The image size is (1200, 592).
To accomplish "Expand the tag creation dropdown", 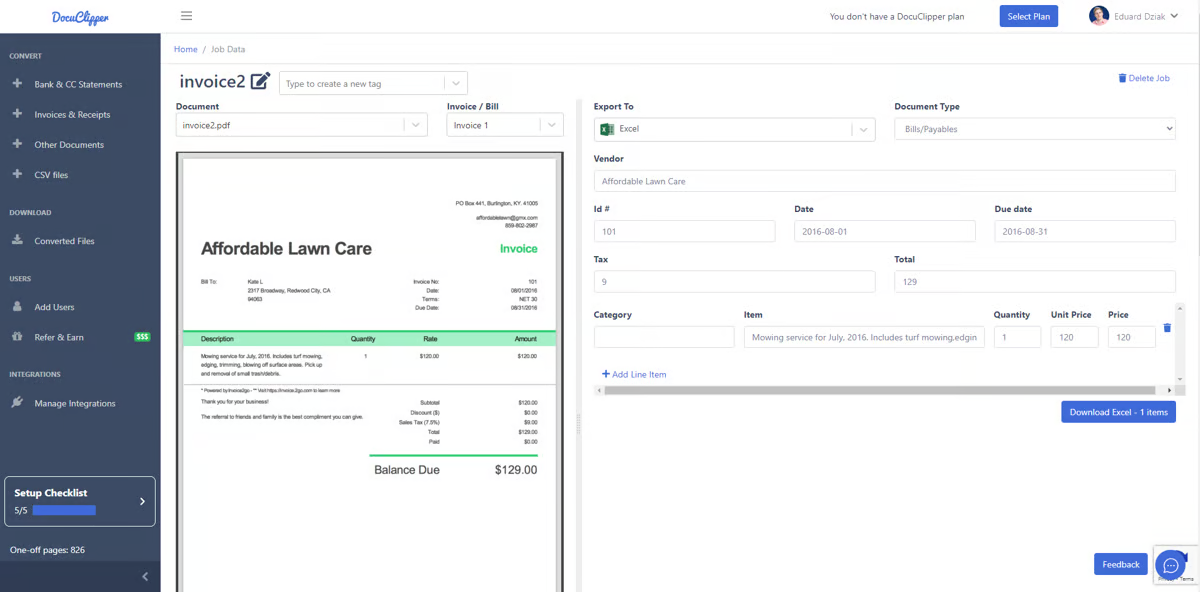I will pos(455,82).
